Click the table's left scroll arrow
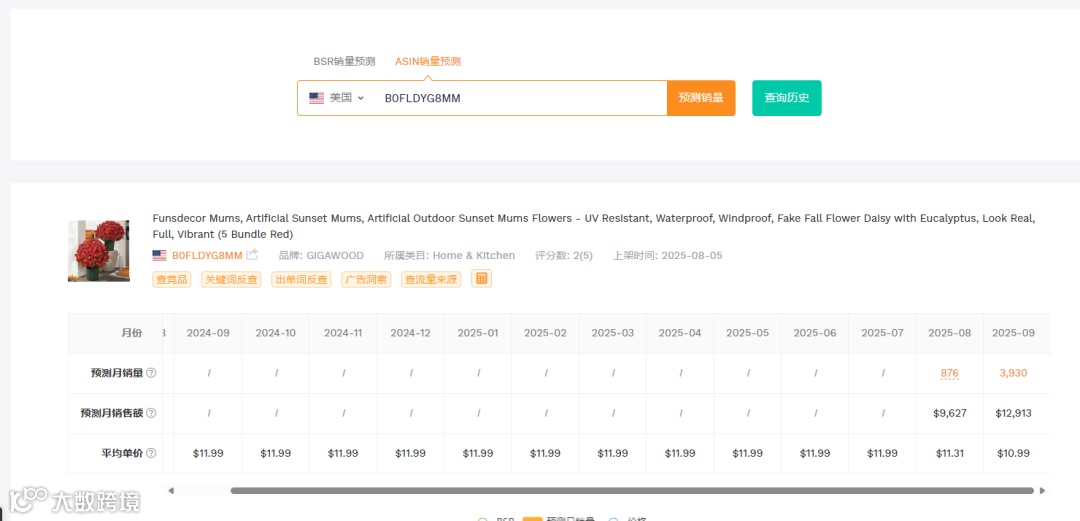This screenshot has height=521, width=1080. click(x=171, y=491)
